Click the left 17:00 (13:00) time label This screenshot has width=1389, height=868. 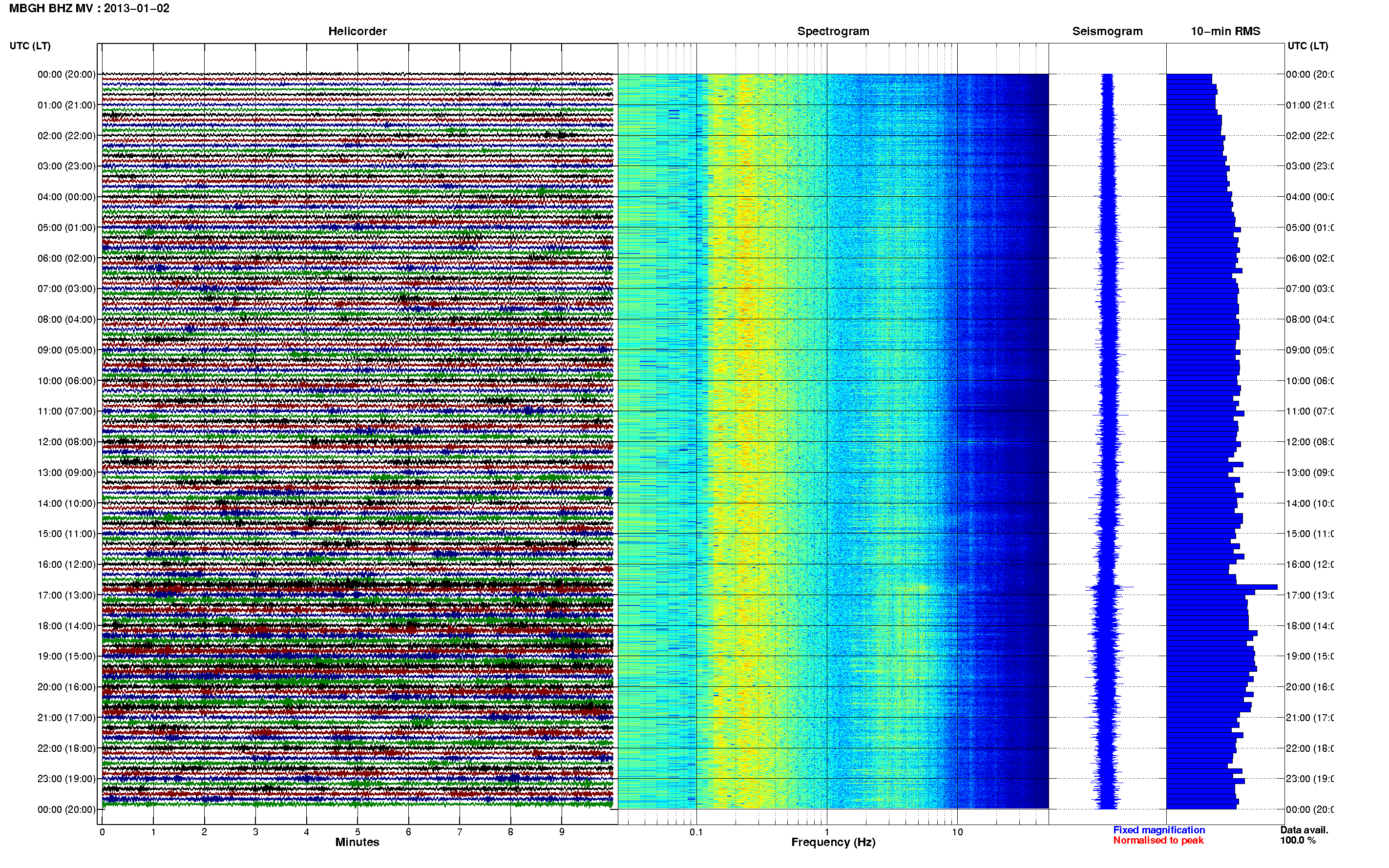(66, 595)
